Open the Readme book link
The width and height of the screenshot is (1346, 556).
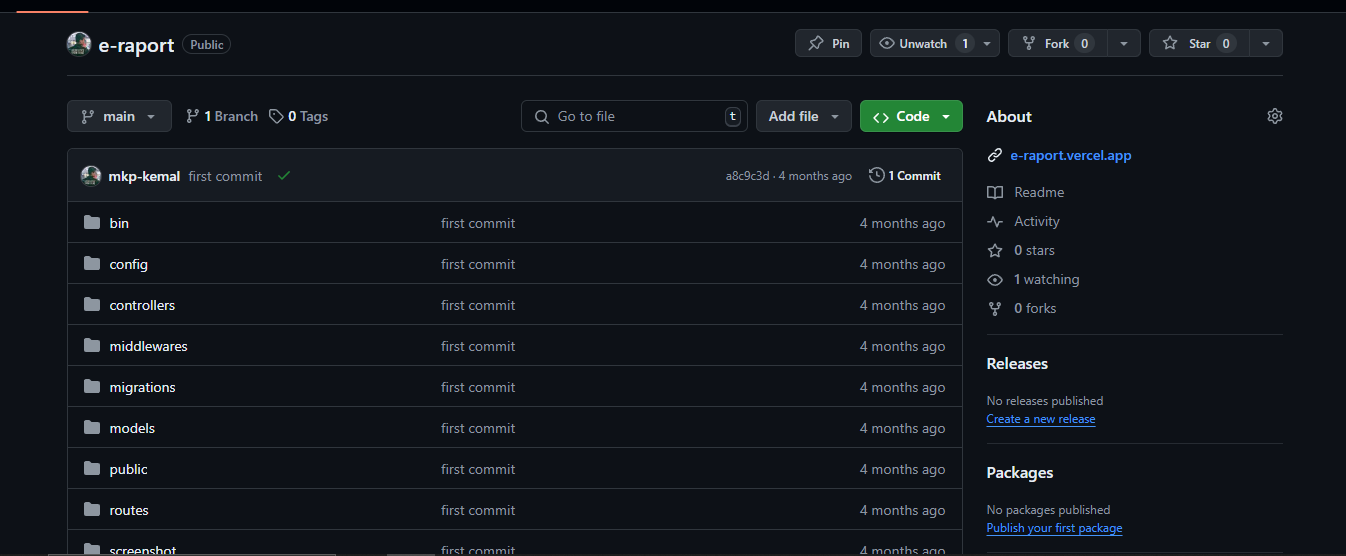[x=1038, y=192]
